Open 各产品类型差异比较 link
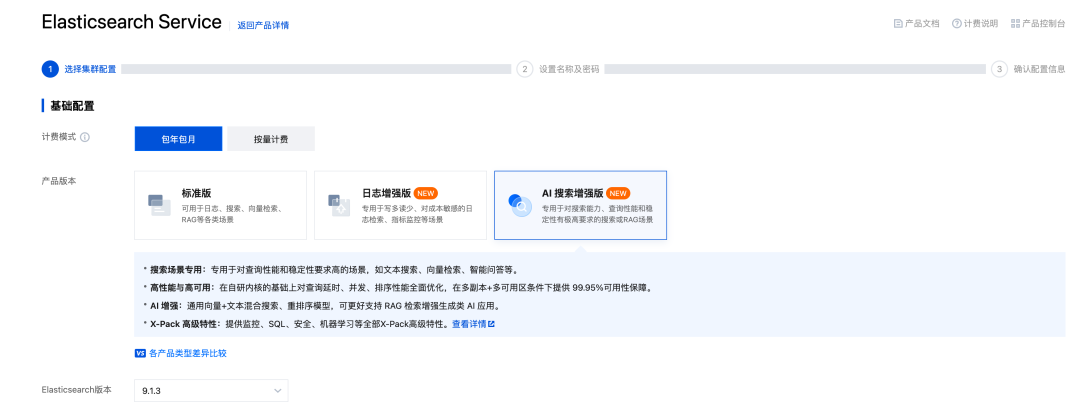 187,353
